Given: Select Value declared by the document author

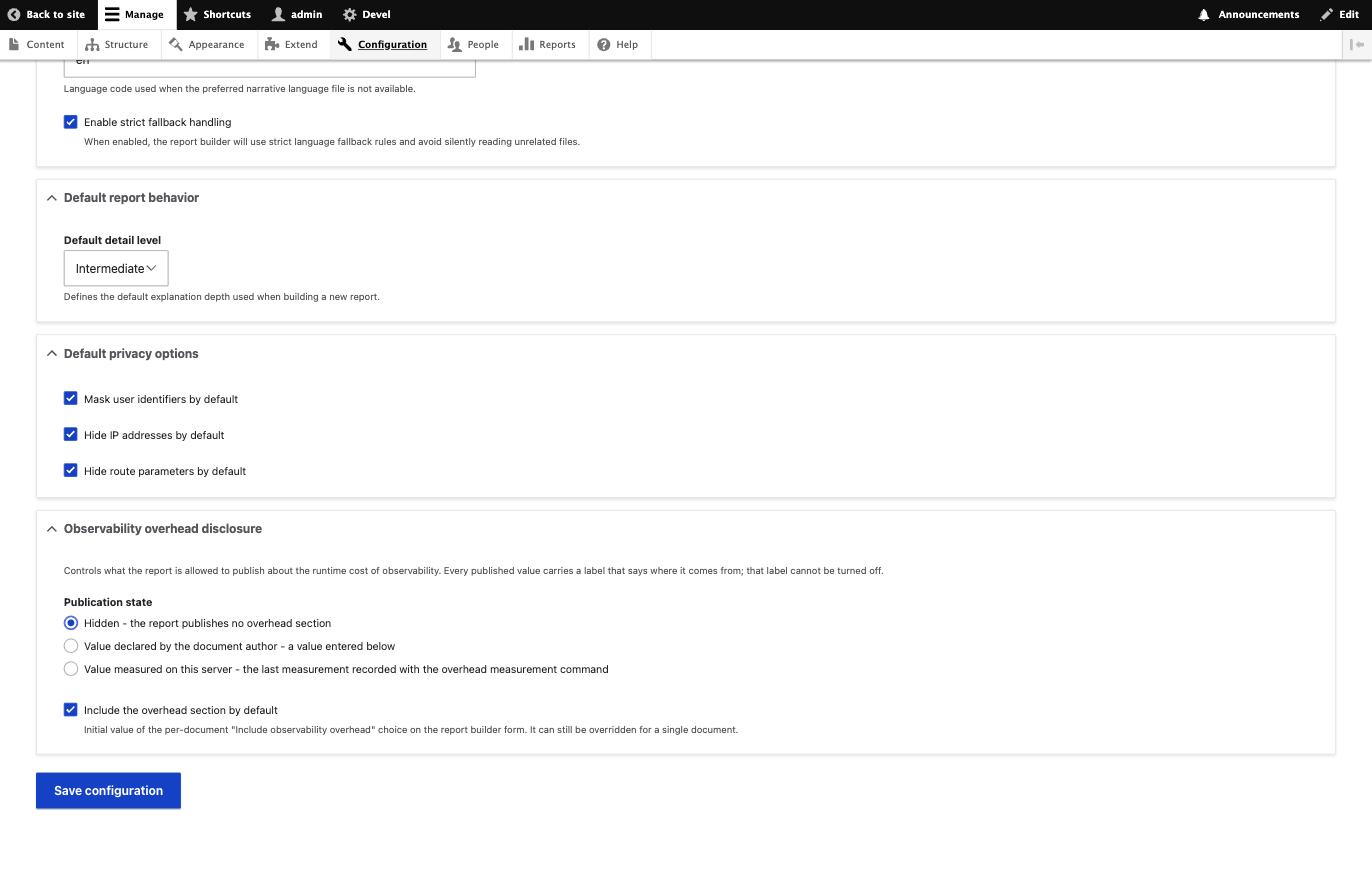Looking at the screenshot, I should 71,646.
